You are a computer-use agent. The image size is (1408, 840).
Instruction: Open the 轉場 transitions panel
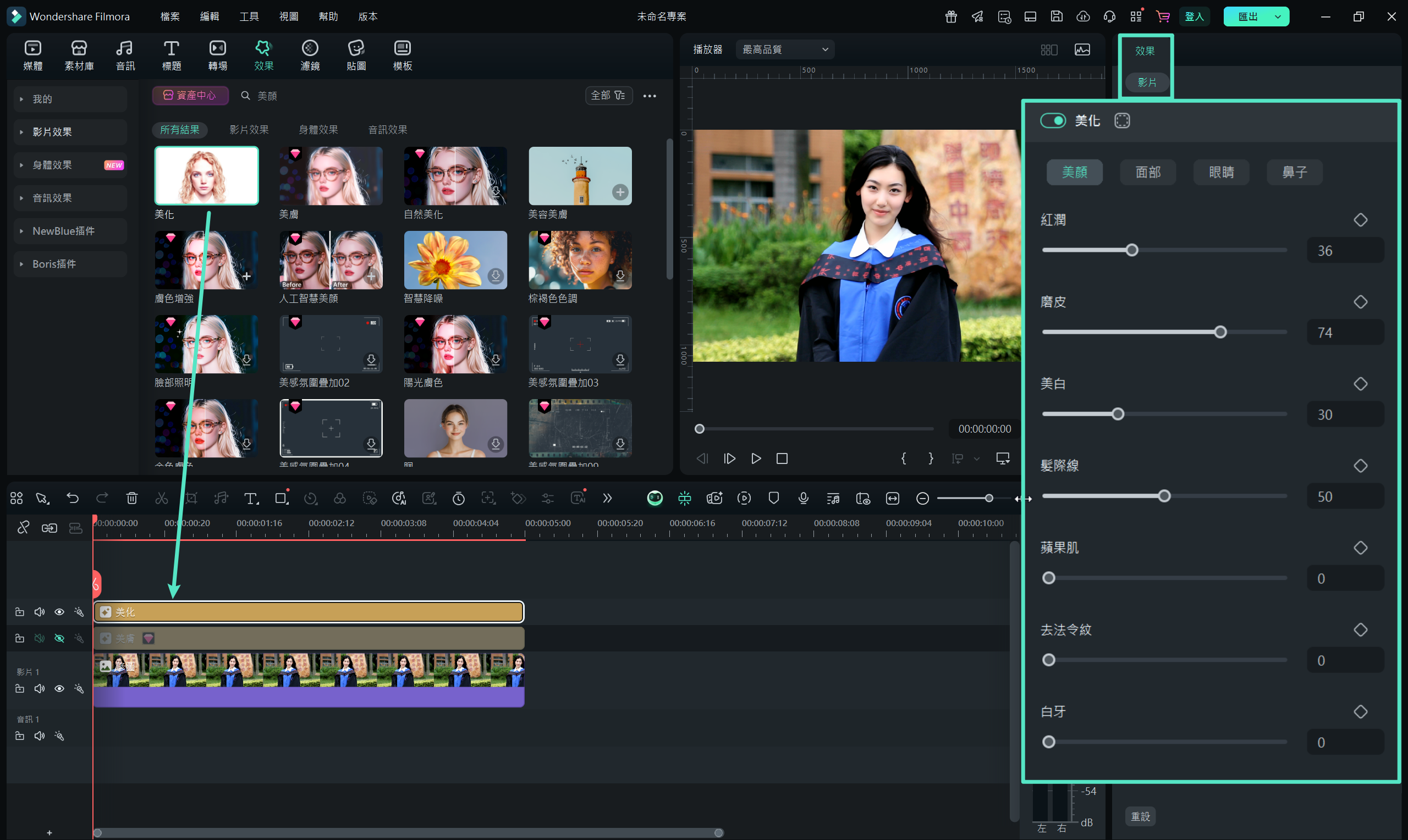pos(218,56)
